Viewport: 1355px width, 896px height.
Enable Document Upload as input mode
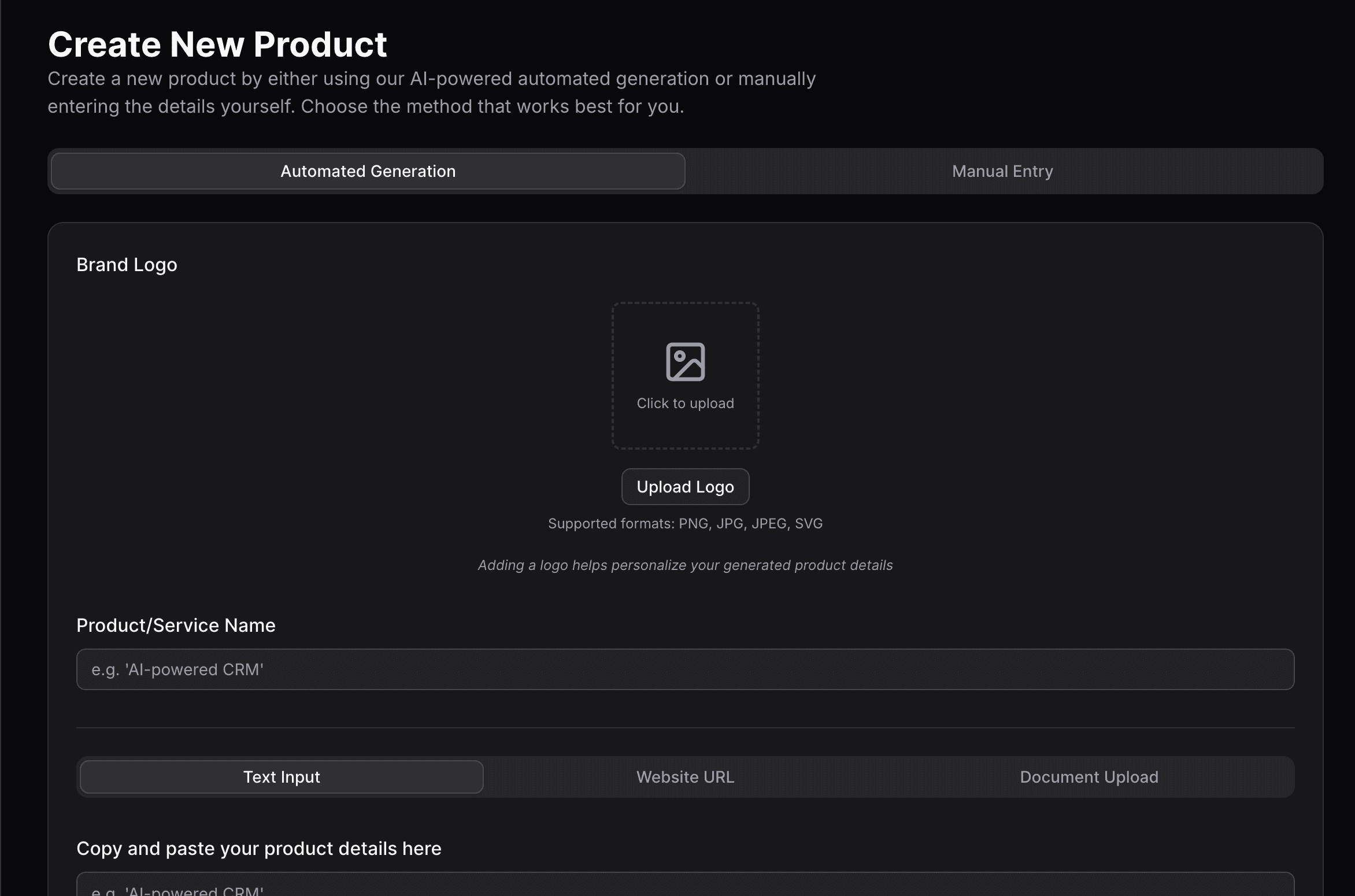(x=1089, y=777)
